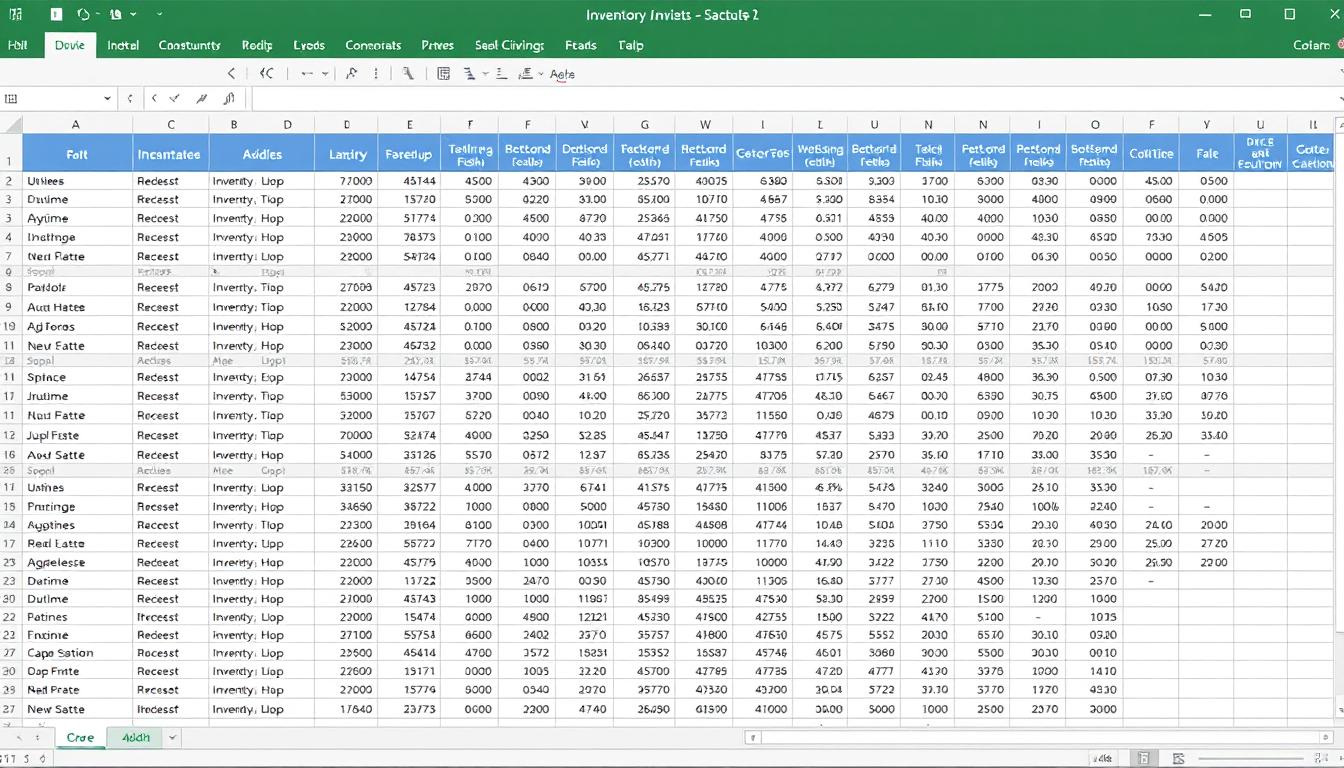Click the pin-like icon in the toolbar

tap(352, 73)
